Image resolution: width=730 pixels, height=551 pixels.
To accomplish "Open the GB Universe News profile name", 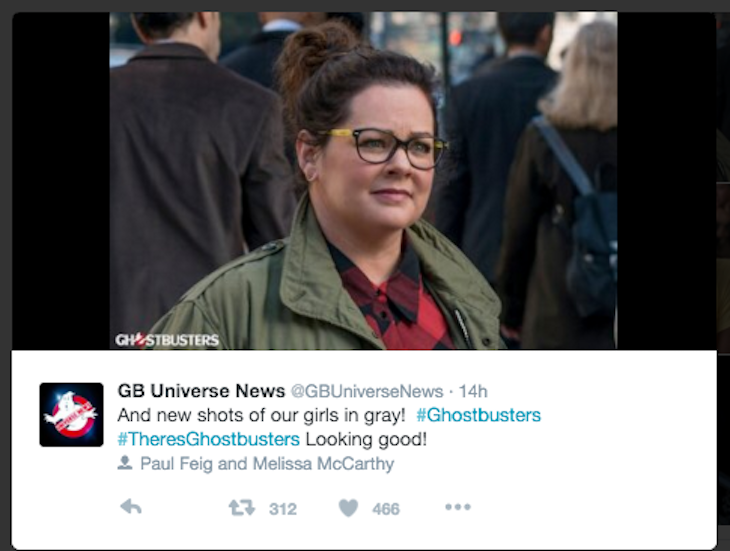I will coord(201,391).
